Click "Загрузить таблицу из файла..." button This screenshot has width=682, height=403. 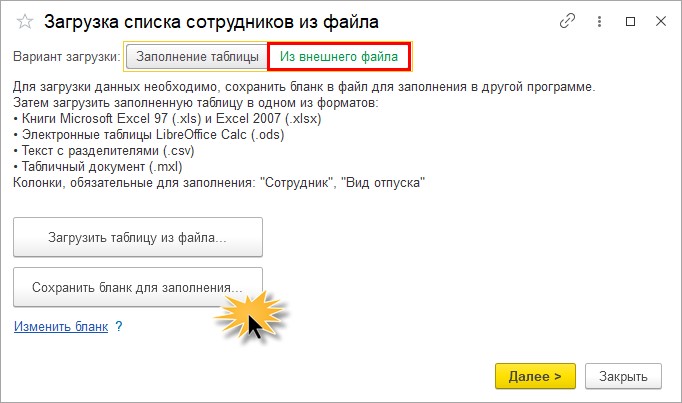point(138,237)
